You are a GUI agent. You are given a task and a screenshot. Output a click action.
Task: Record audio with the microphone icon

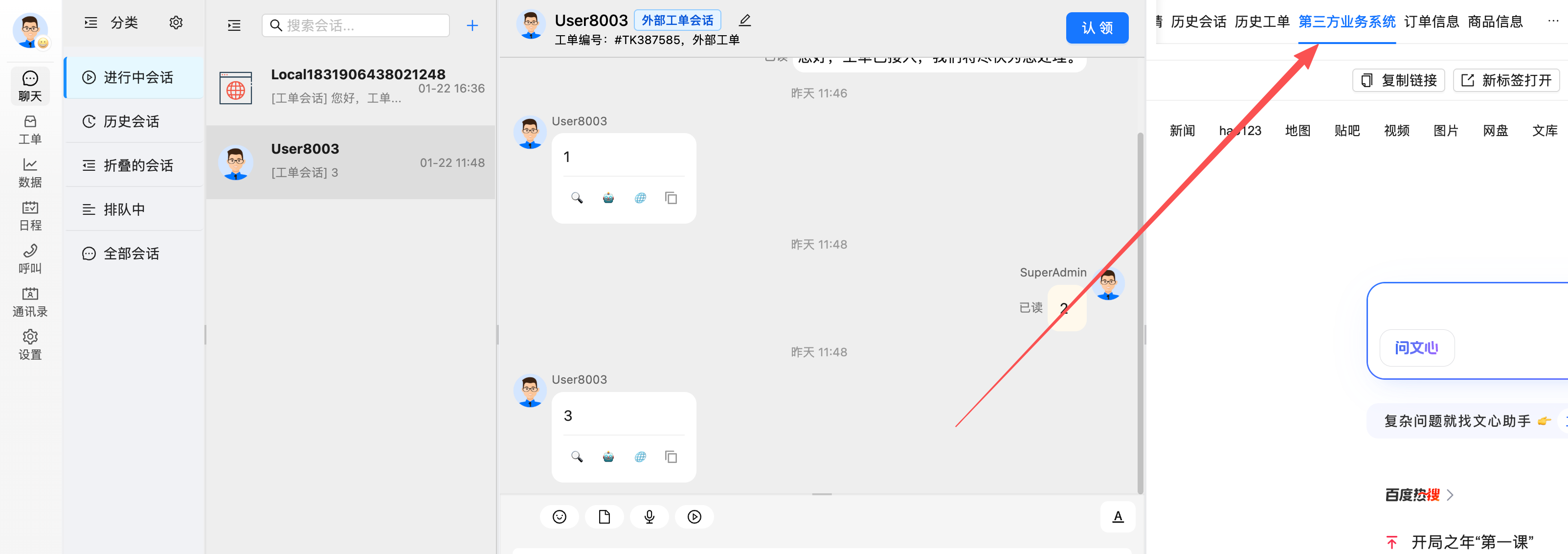pyautogui.click(x=649, y=516)
